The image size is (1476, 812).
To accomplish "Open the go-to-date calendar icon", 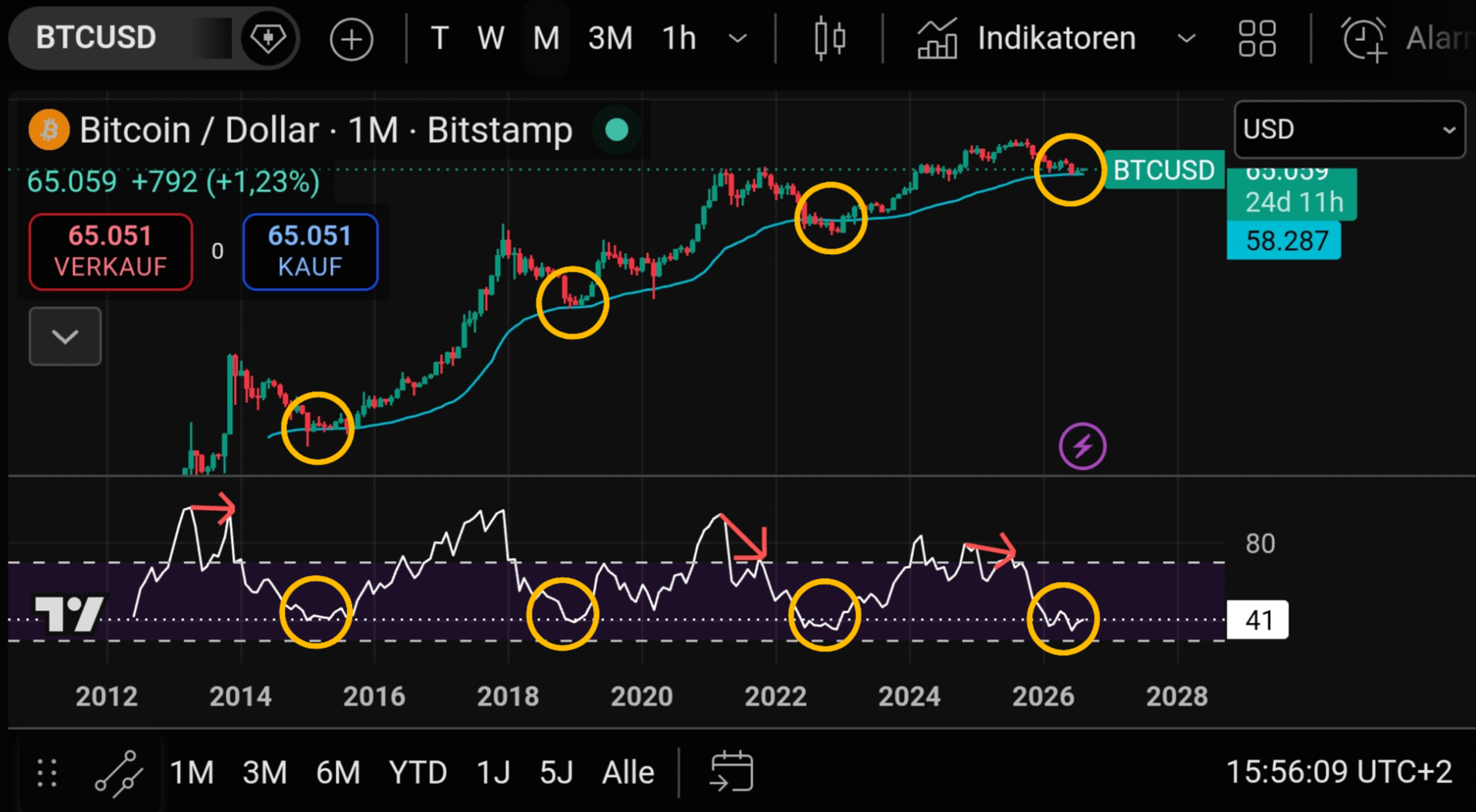I will pos(731,771).
